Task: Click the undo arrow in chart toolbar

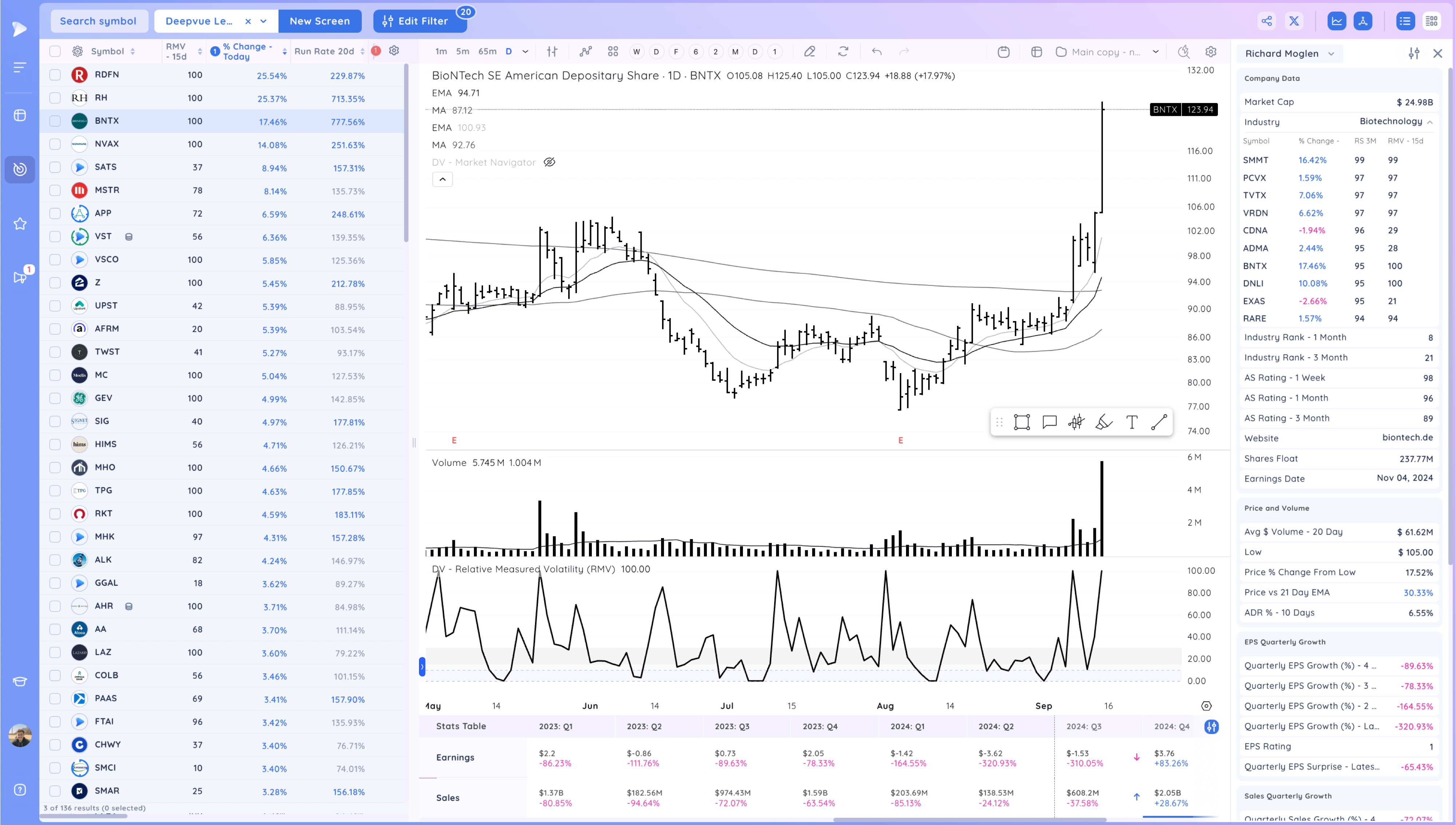Action: 877,52
